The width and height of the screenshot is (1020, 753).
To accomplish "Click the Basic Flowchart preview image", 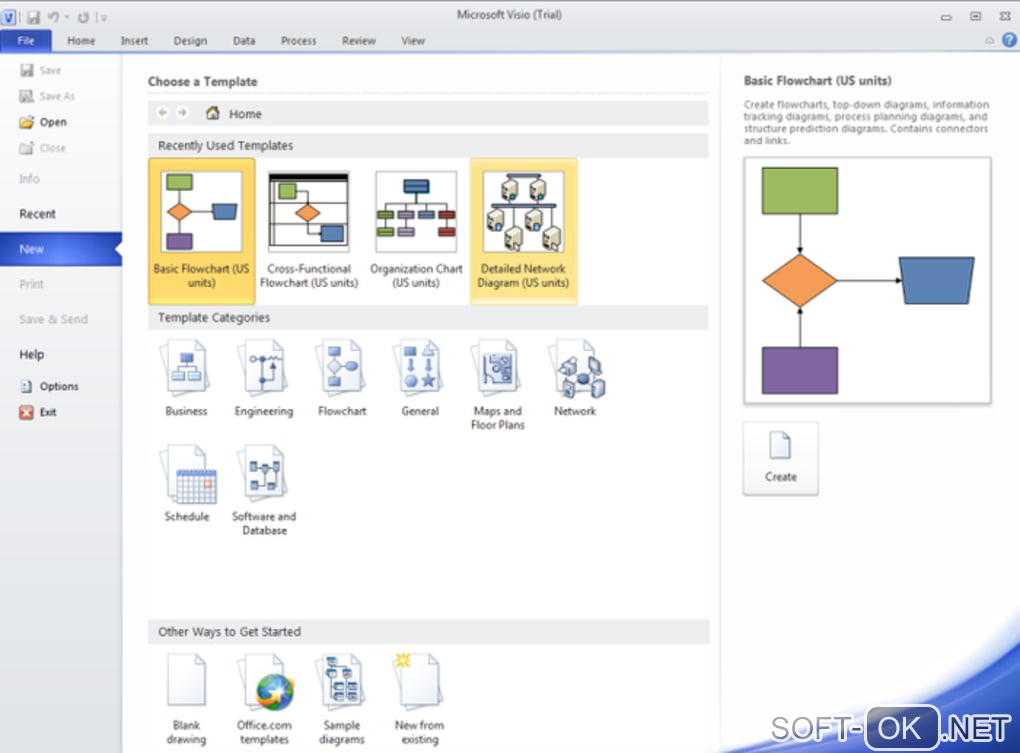I will coord(867,280).
